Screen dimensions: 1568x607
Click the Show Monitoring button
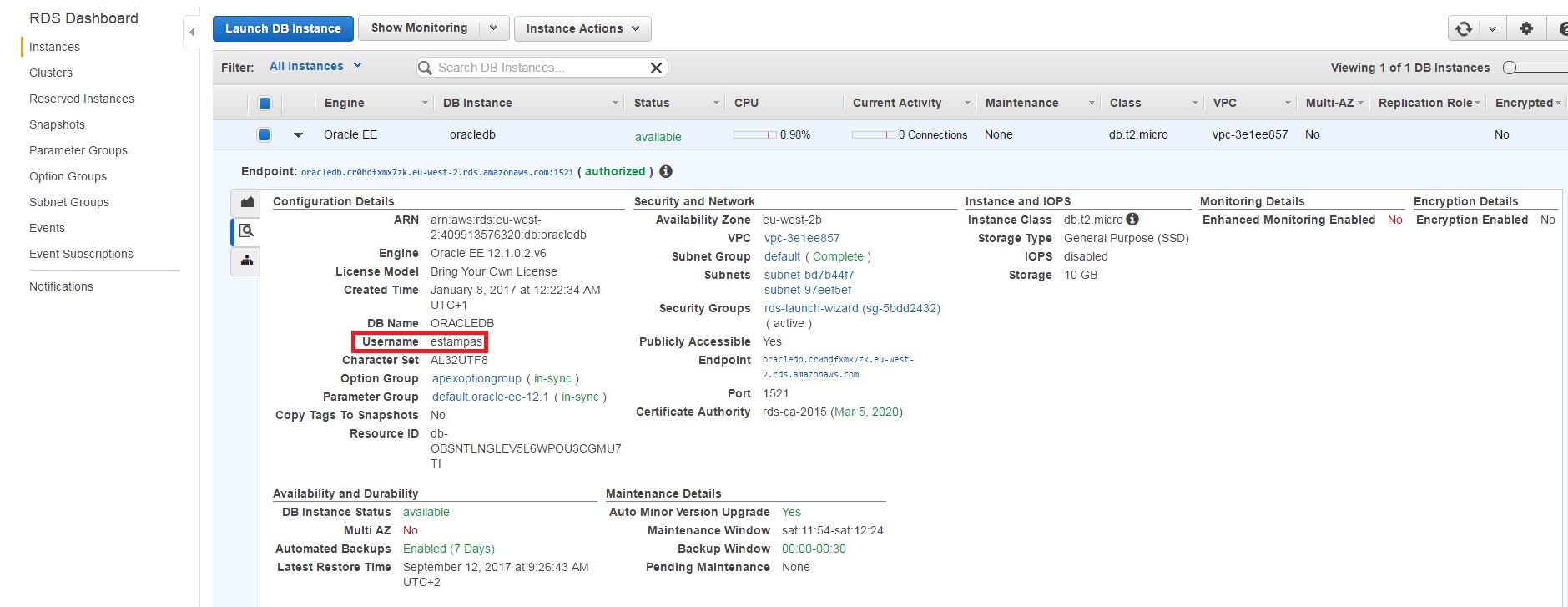click(x=419, y=28)
